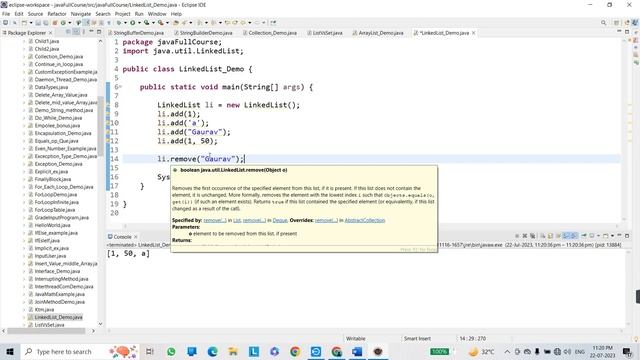Toggle Show Console When Standard Out Changes

click(x=566, y=236)
